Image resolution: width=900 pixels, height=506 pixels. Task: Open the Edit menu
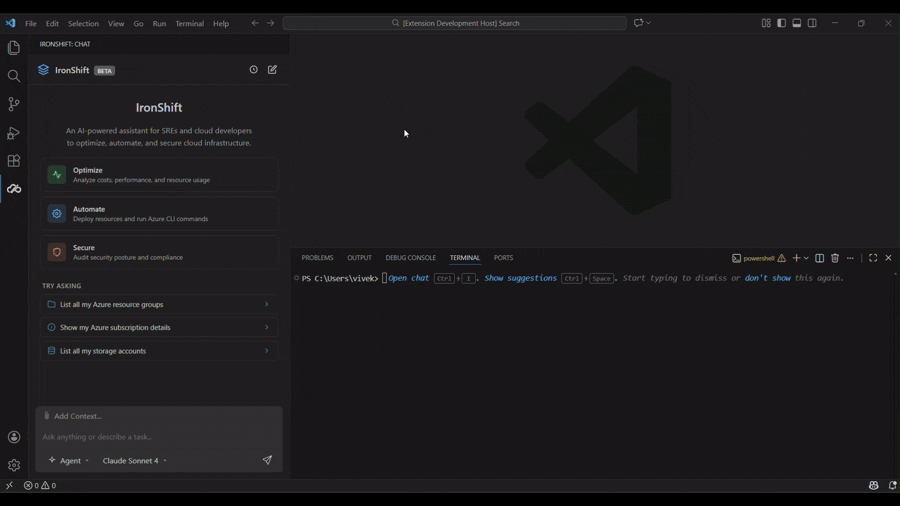coord(52,24)
